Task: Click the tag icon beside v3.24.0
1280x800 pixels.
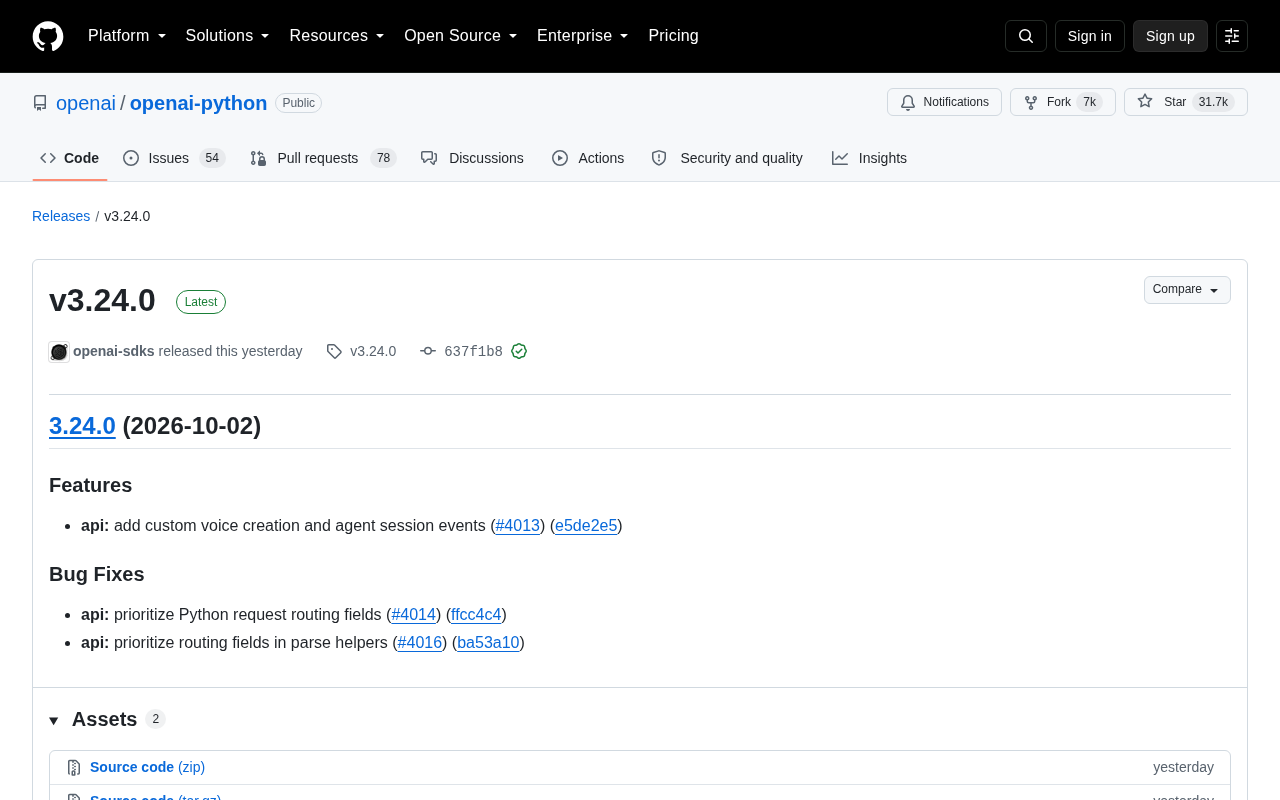Action: click(334, 351)
